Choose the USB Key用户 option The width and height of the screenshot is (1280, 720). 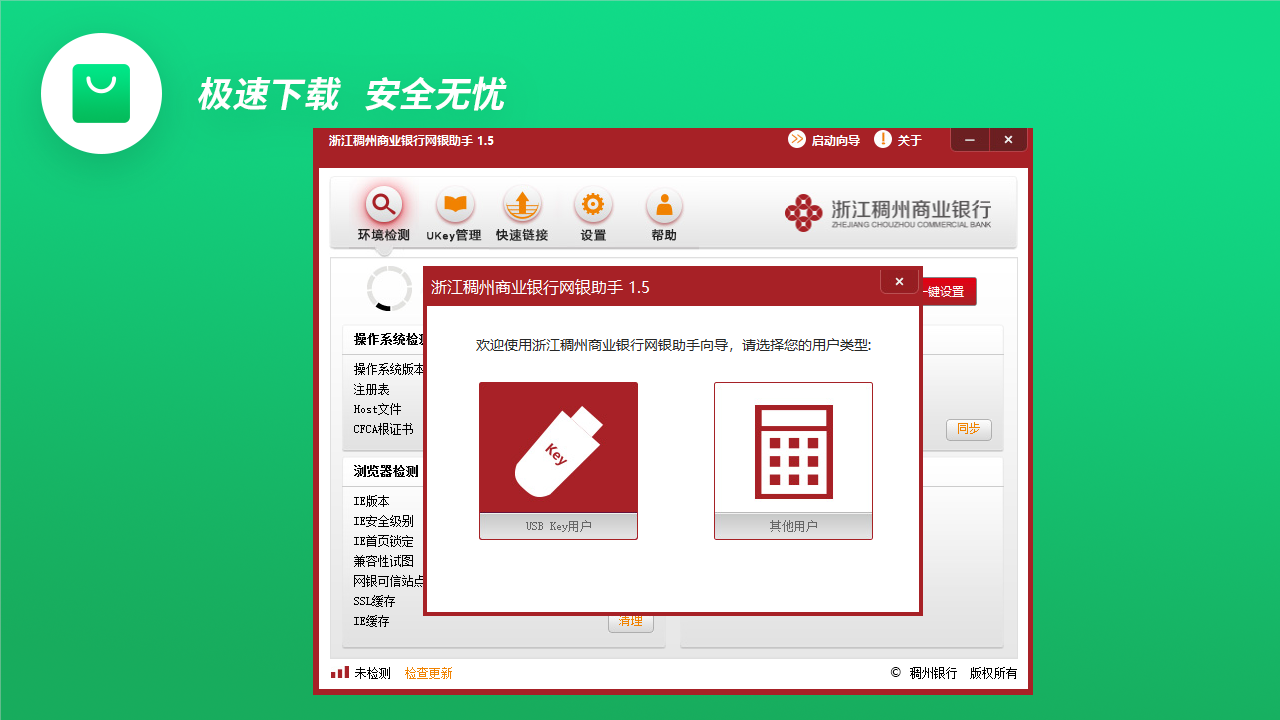[558, 460]
